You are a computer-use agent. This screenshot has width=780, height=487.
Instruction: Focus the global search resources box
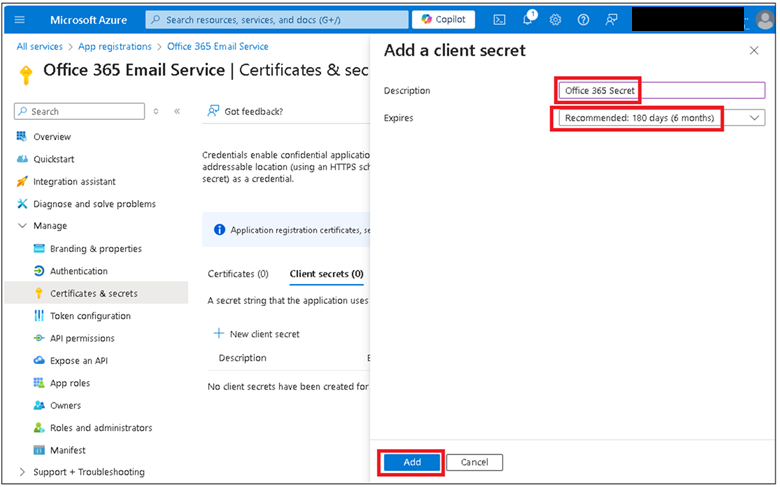pos(277,20)
